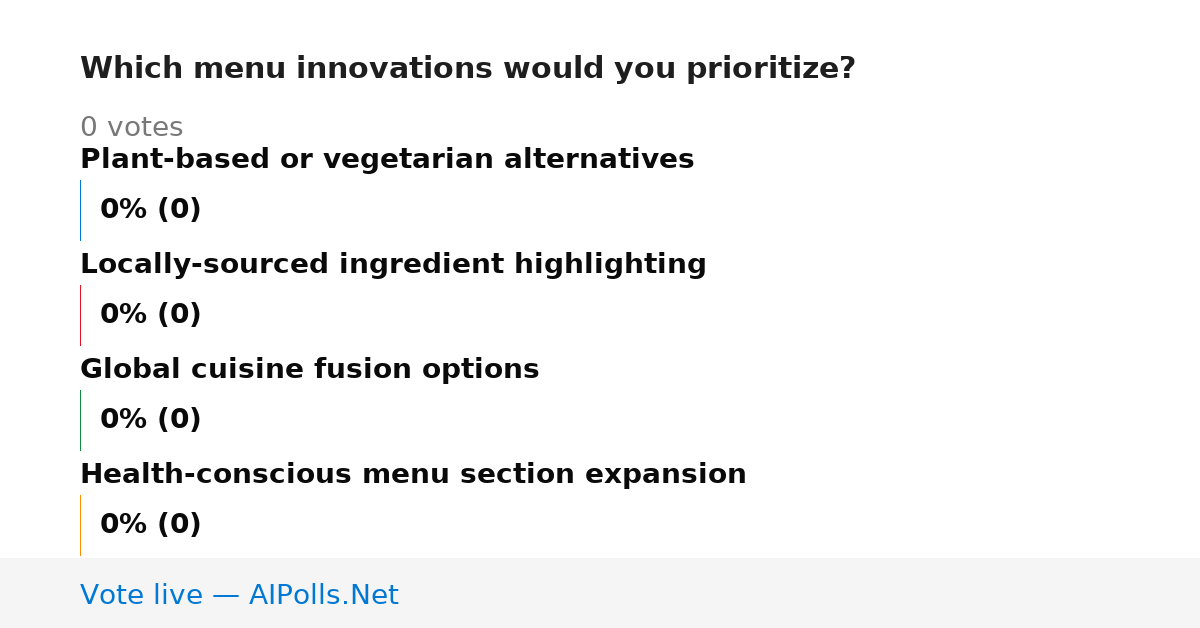Select the 0 votes count text
Screen dimensions: 1200x628
131,128
